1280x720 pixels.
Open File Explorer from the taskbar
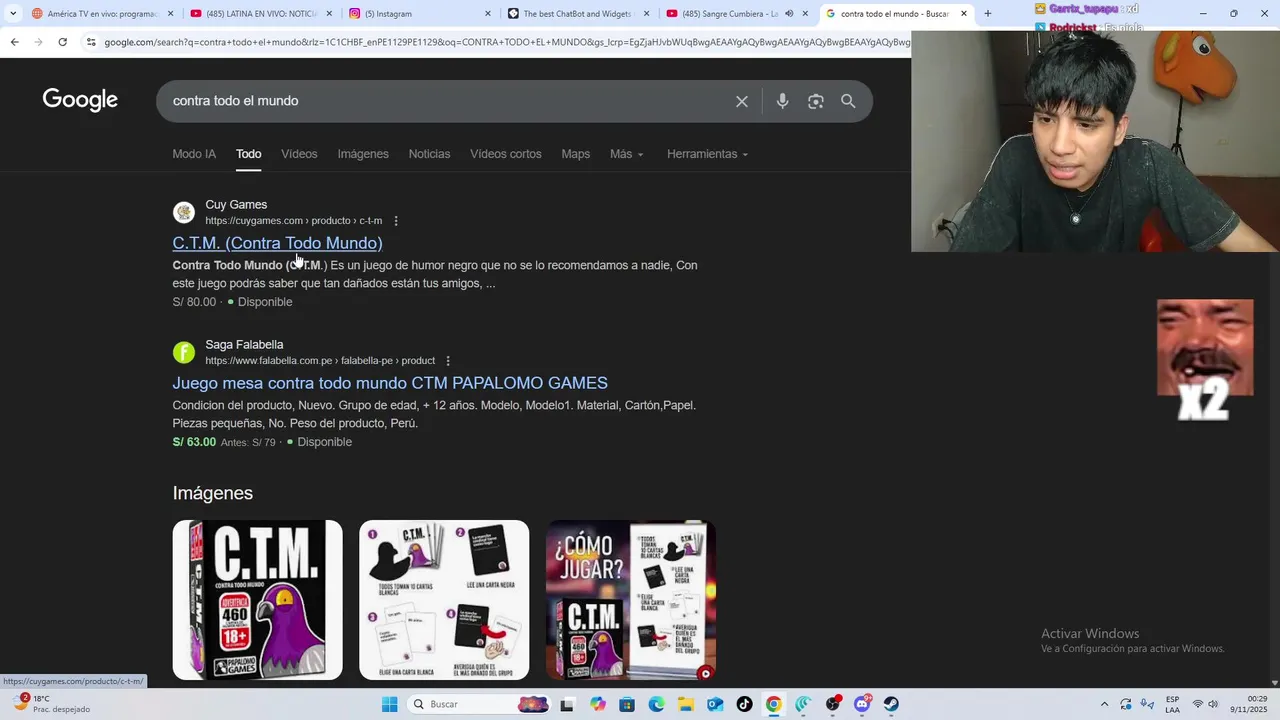pos(686,704)
